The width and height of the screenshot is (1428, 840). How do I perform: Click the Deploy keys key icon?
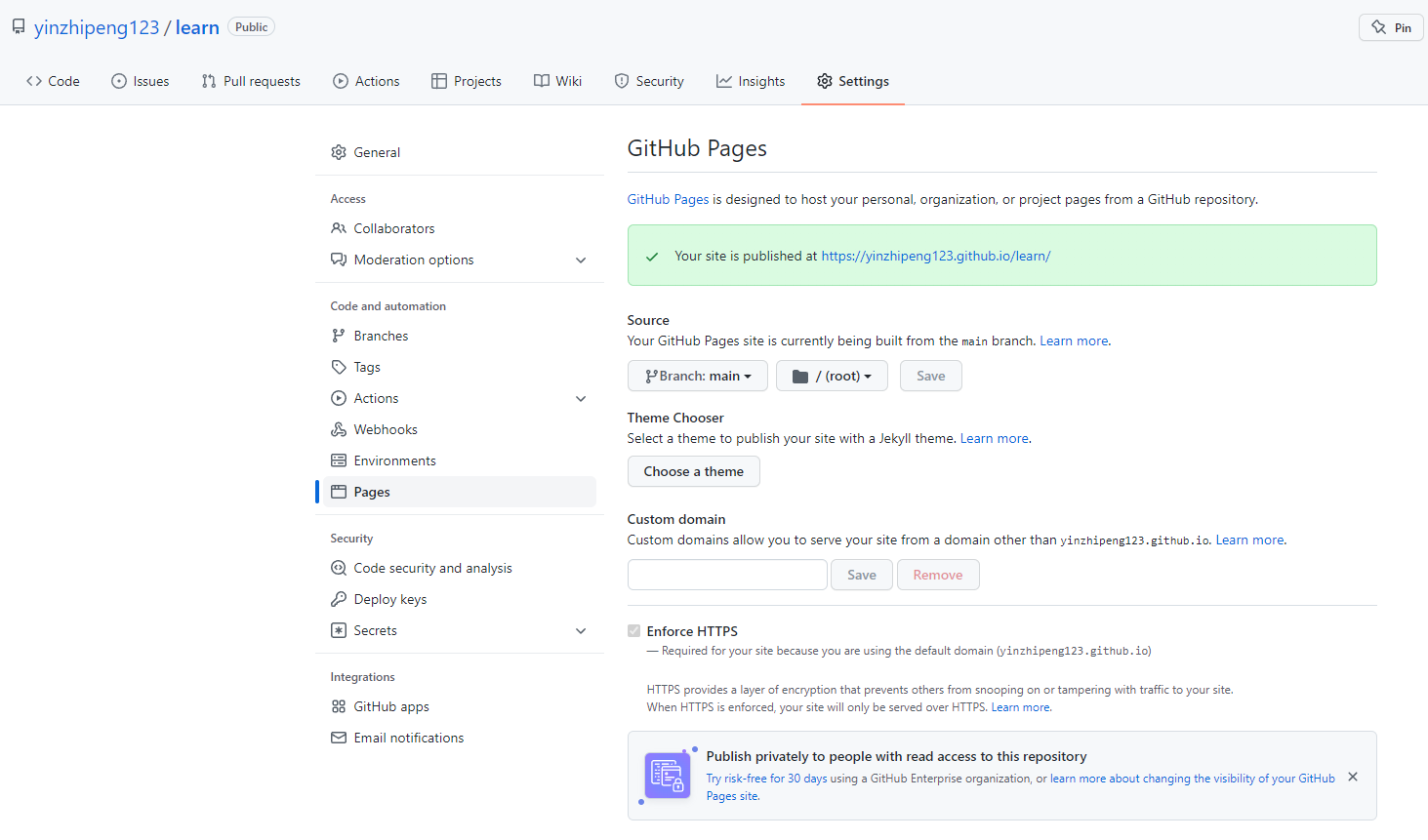[x=339, y=599]
